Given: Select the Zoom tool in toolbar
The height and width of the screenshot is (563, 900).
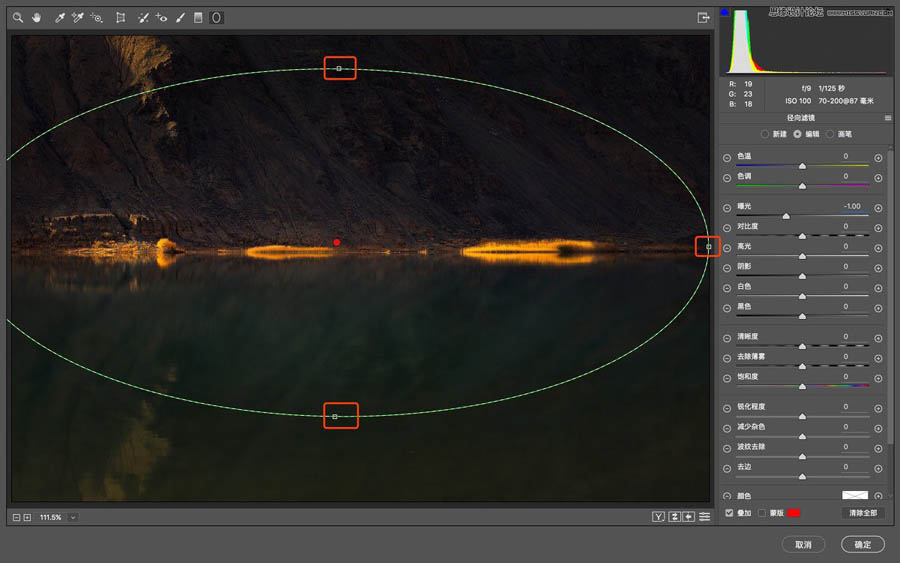Looking at the screenshot, I should click(x=17, y=18).
